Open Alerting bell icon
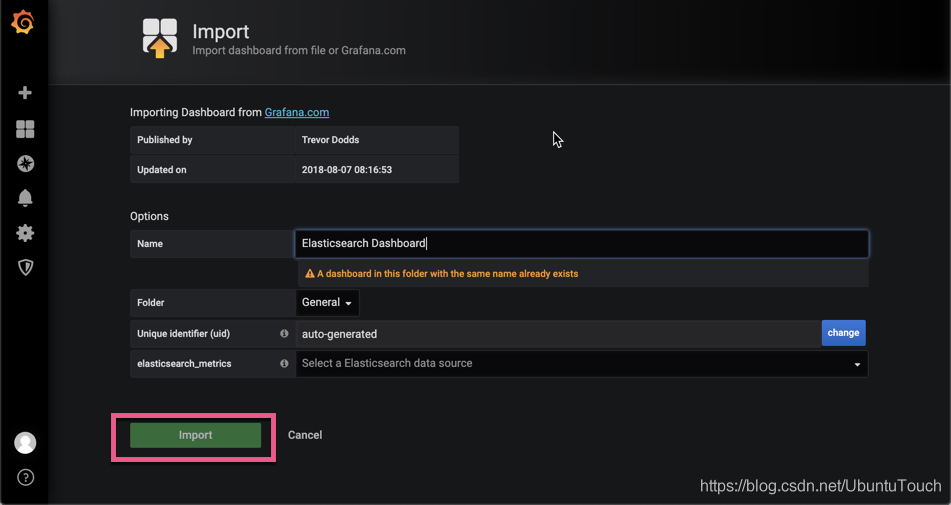Screen dimensions: 951x505 [25, 198]
